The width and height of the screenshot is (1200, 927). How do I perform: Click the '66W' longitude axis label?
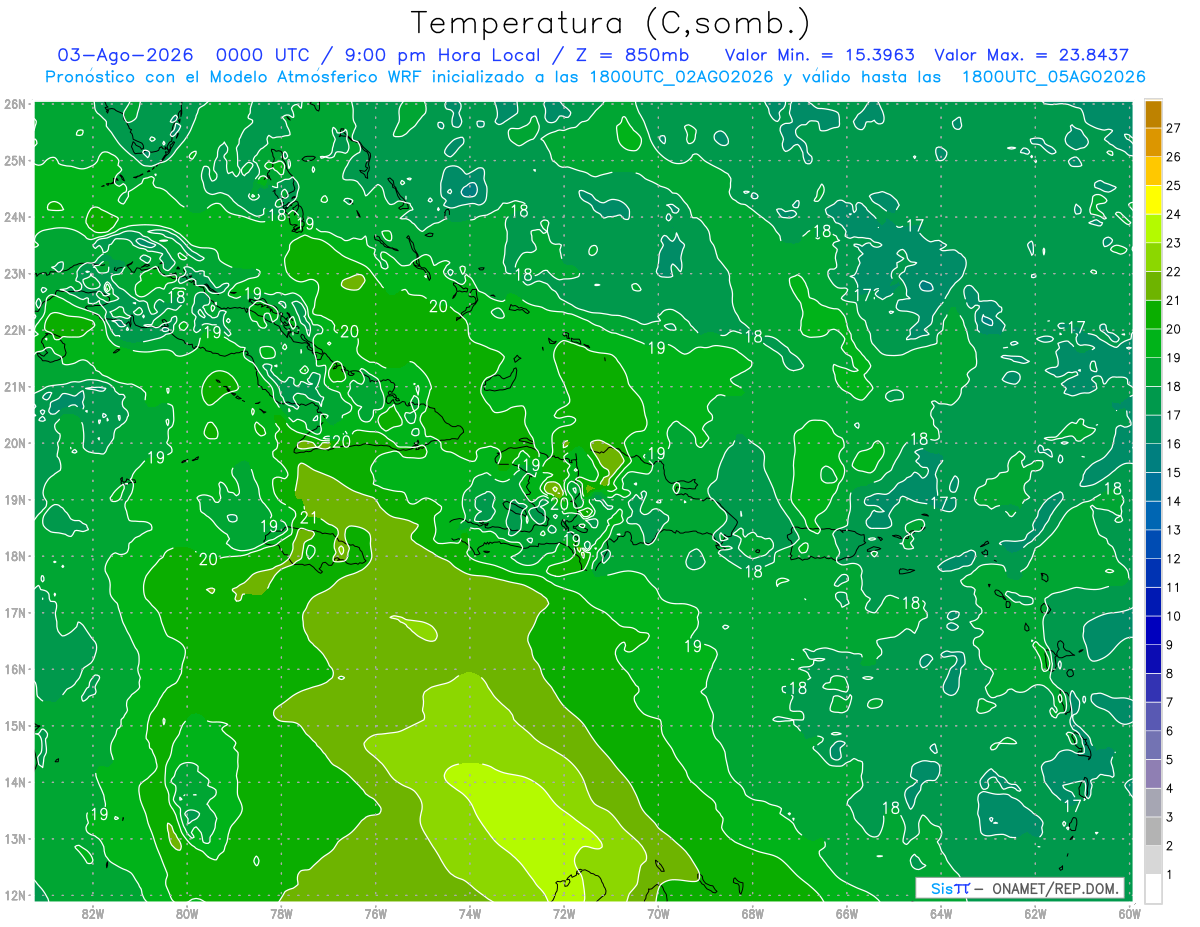pos(847,913)
